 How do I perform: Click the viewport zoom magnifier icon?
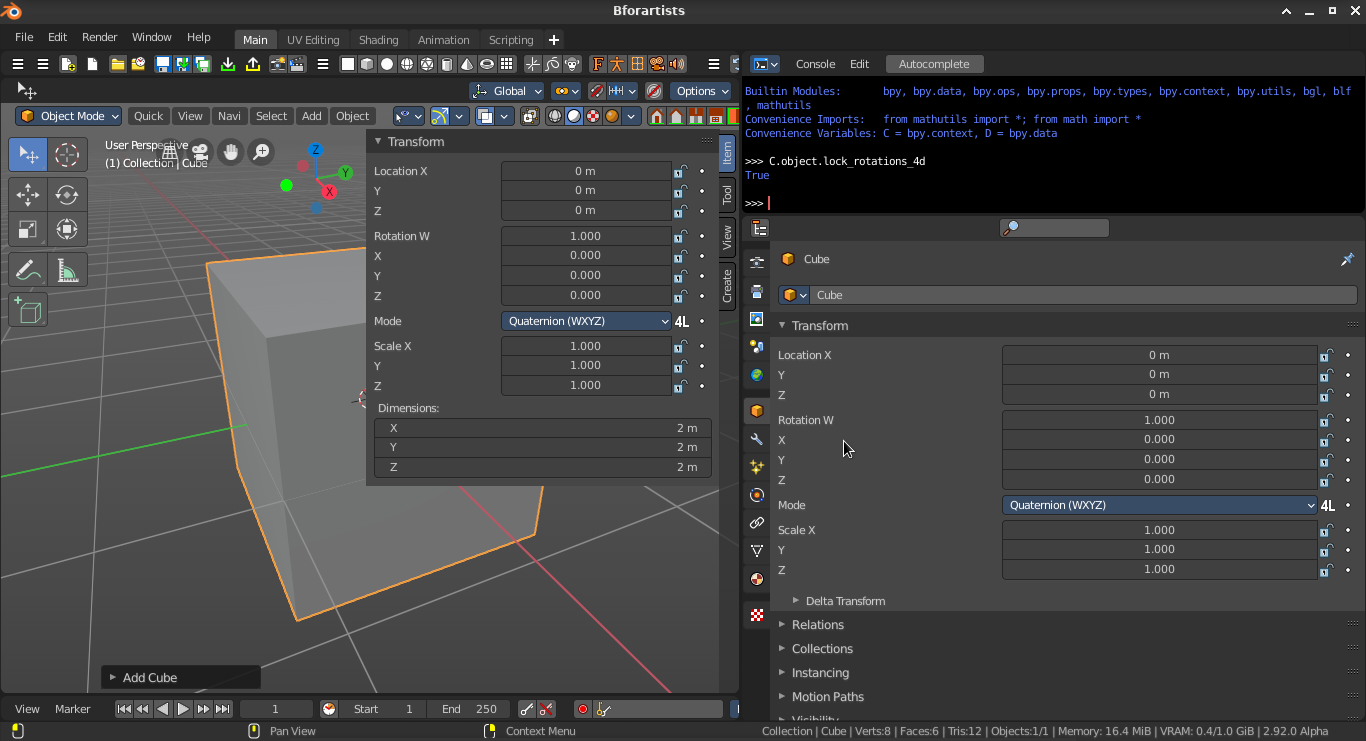click(261, 152)
